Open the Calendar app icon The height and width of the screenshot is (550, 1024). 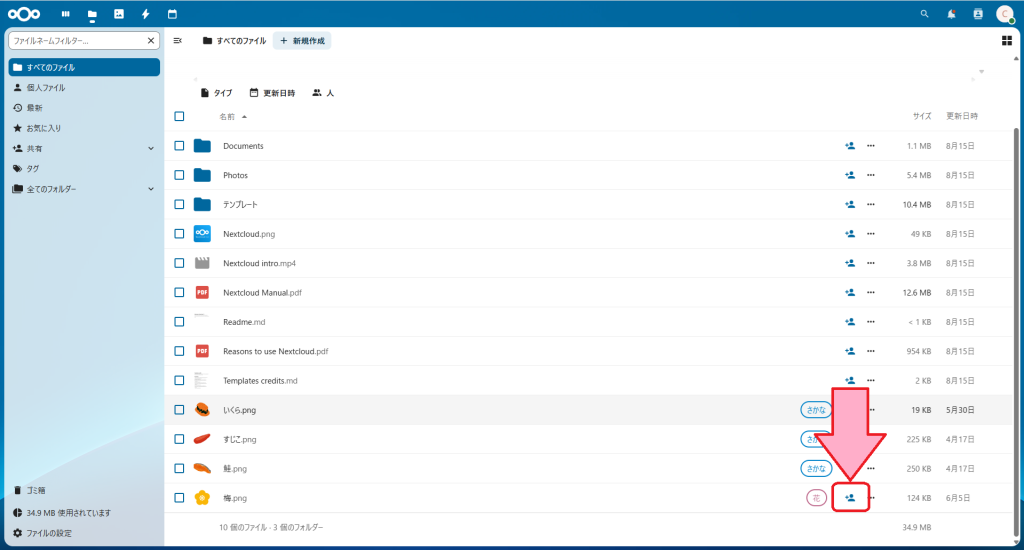[172, 14]
